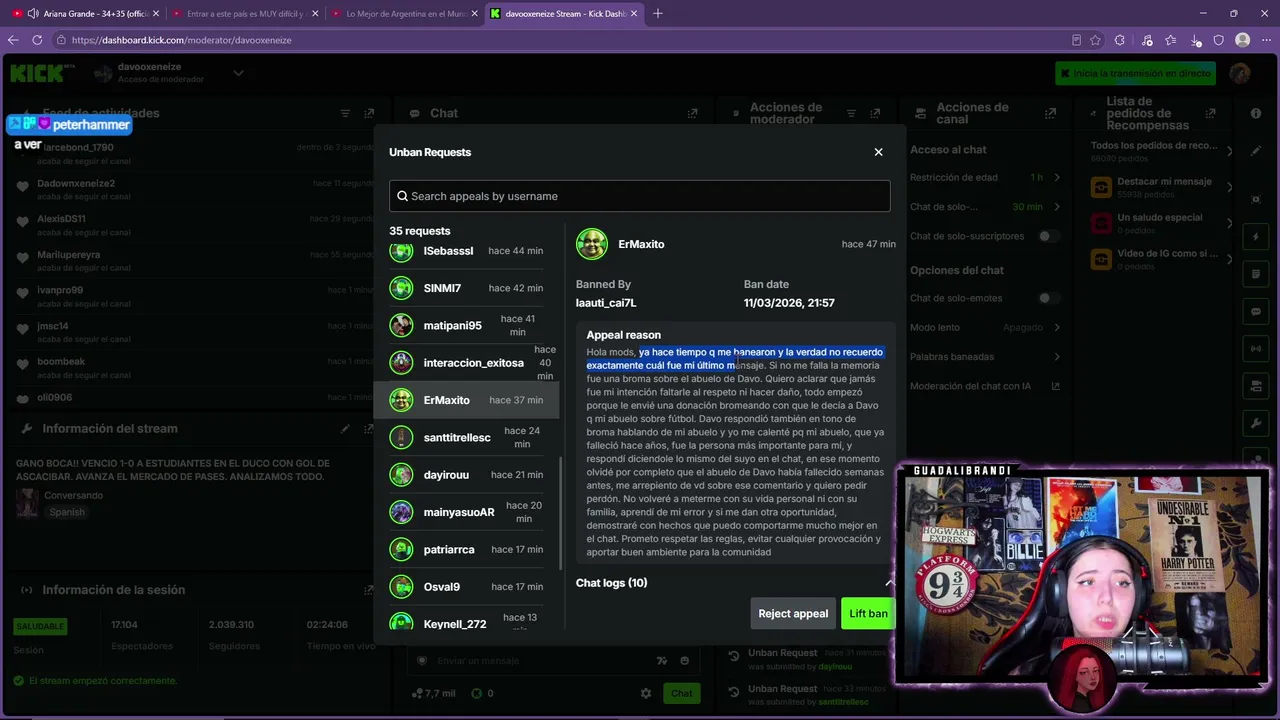Pop out Lista de pedidos de Recompensas
This screenshot has width=1280, height=720.
point(1210,114)
